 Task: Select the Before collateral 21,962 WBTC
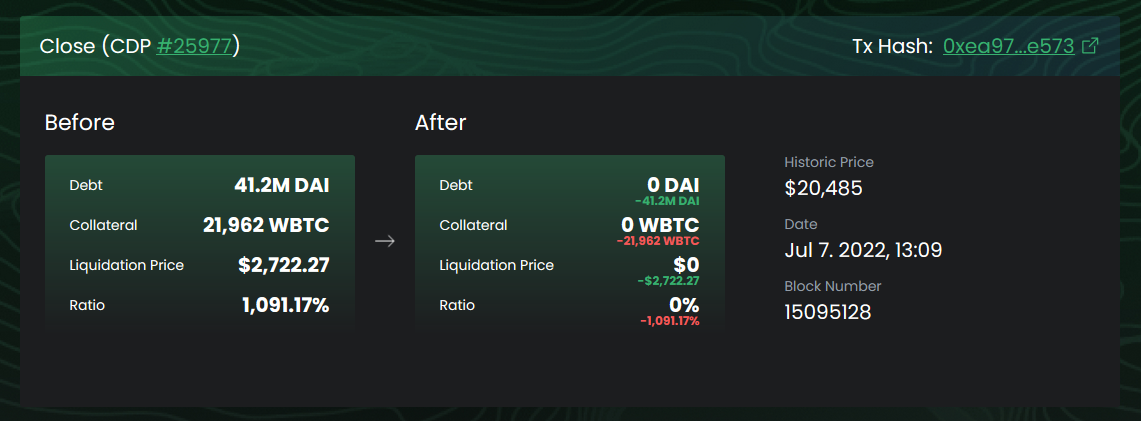pos(266,225)
